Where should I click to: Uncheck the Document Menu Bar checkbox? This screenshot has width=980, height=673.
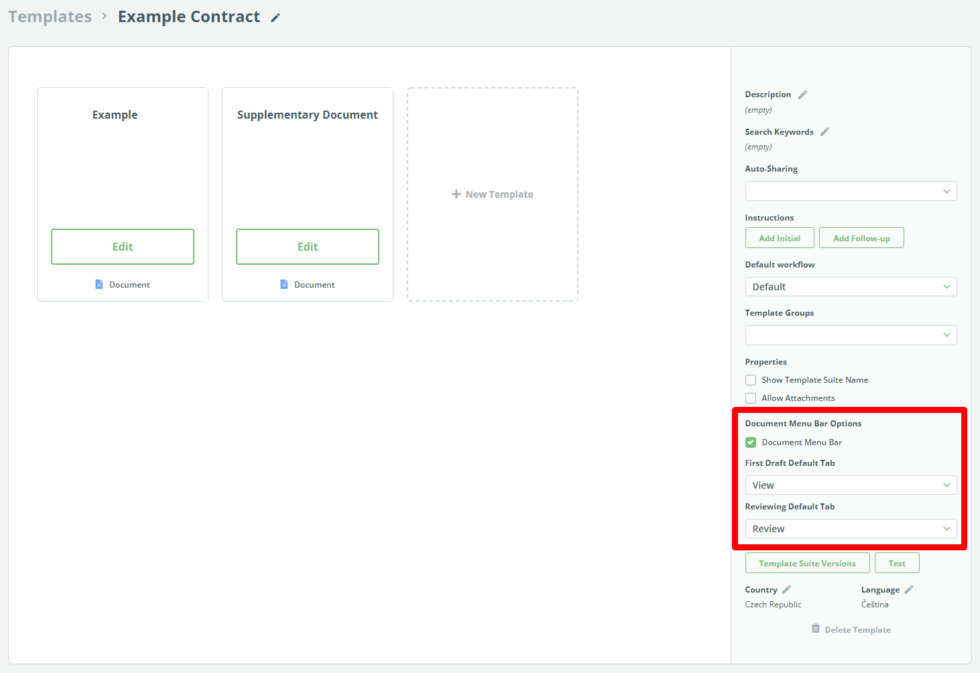click(751, 442)
